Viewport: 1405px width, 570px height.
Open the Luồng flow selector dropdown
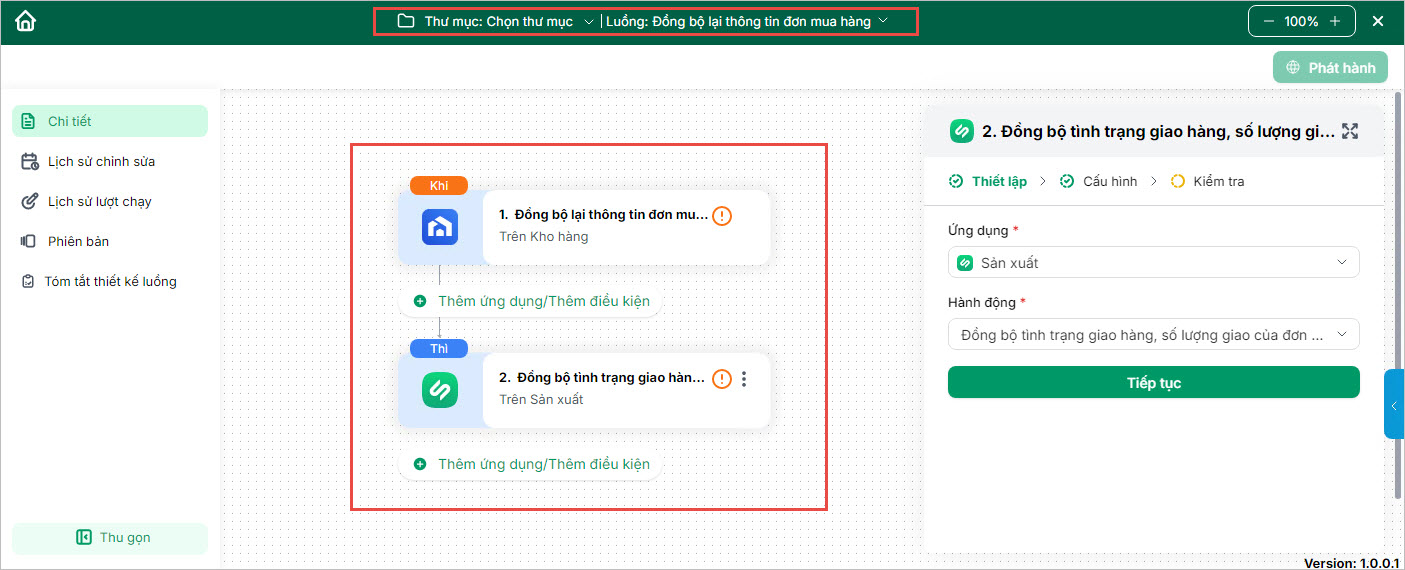747,21
